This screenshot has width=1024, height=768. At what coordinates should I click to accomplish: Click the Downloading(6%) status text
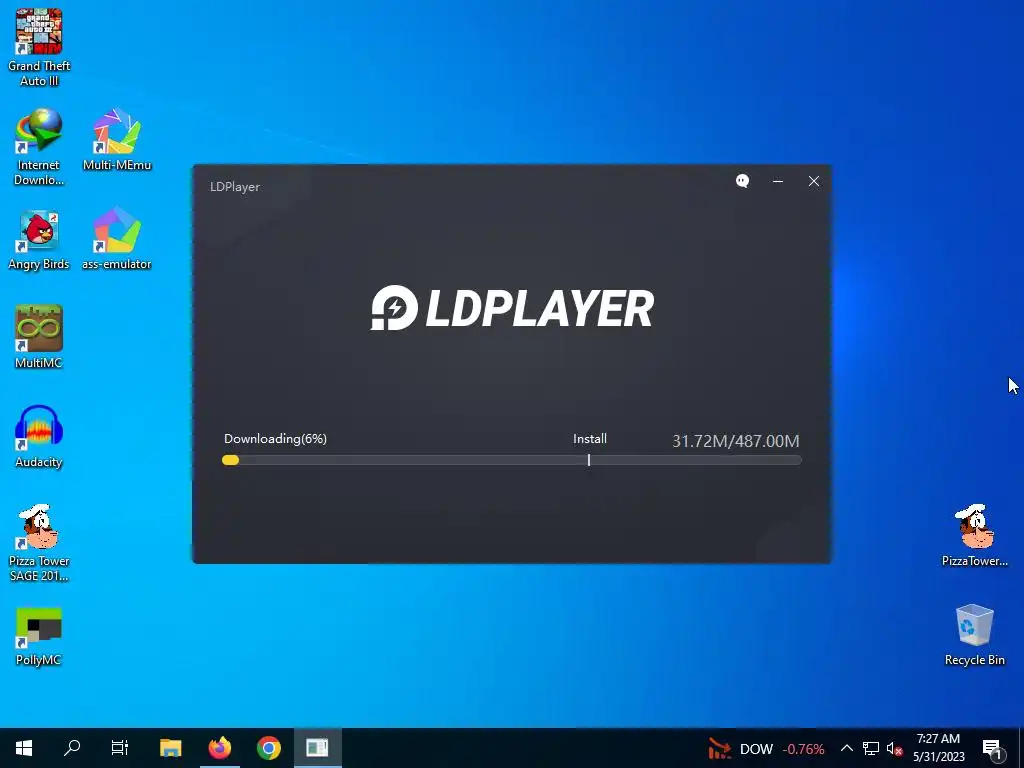click(x=275, y=439)
